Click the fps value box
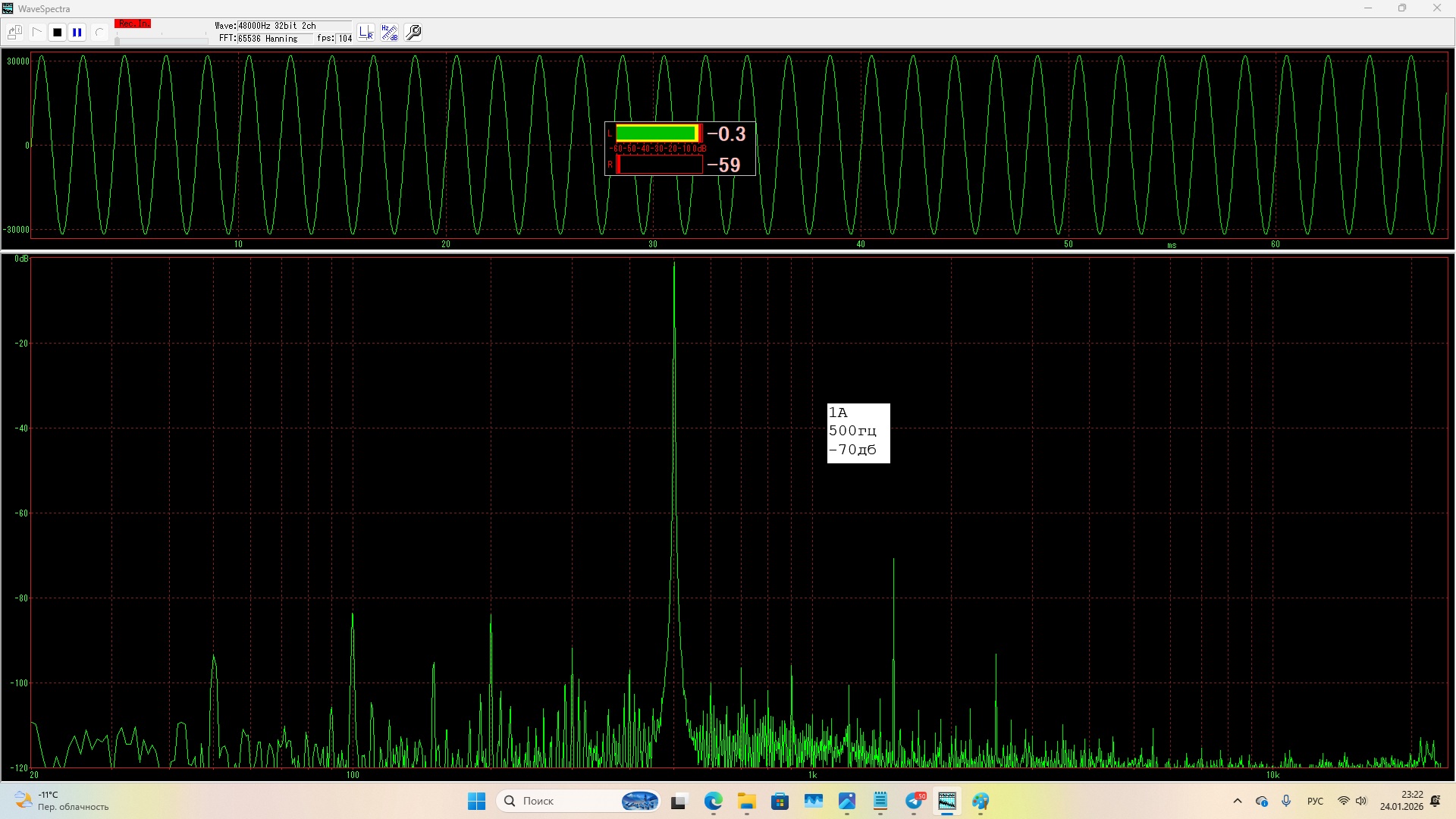This screenshot has height=819, width=1456. [344, 39]
